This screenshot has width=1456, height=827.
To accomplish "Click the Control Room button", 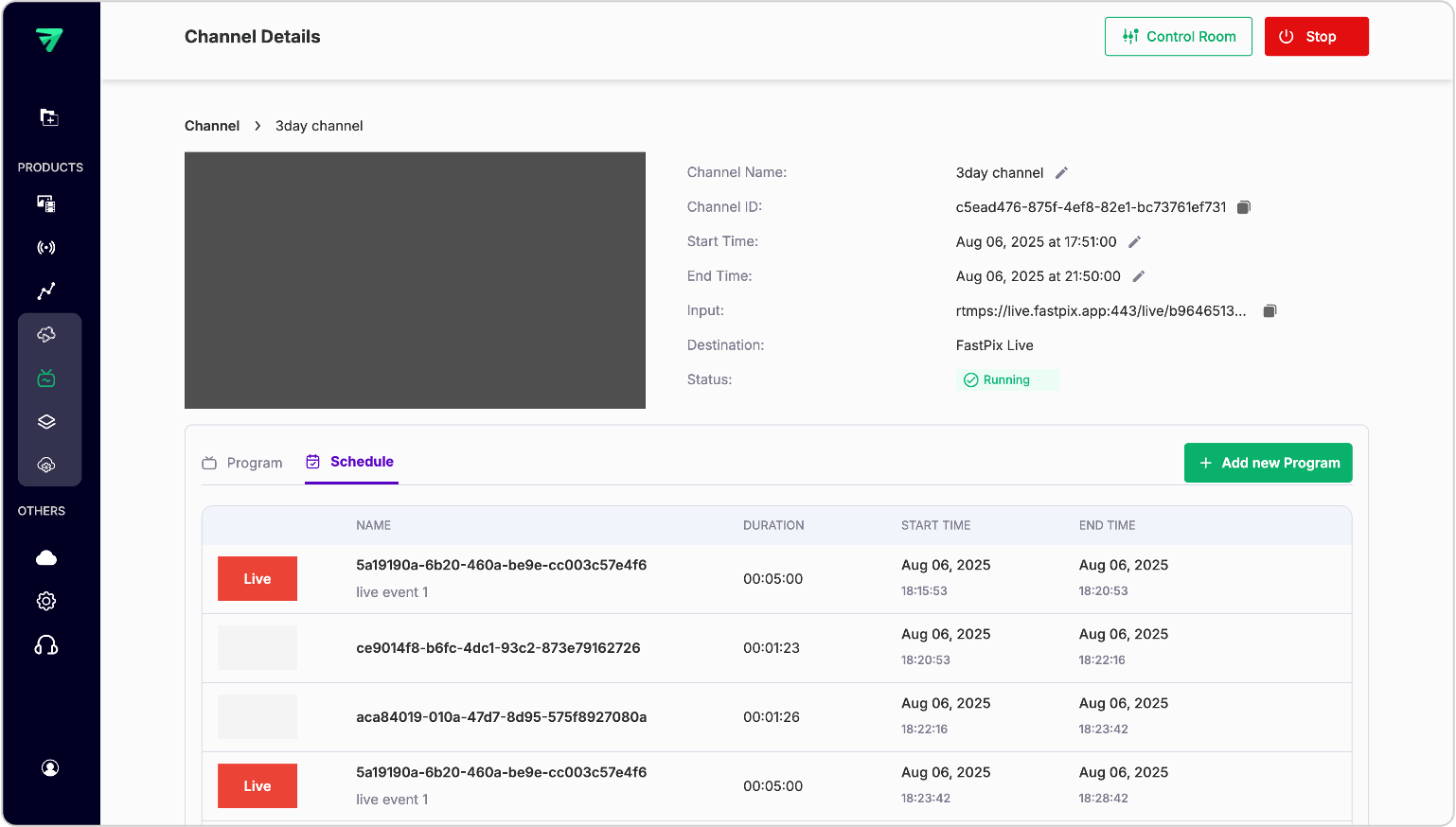I will pos(1179,37).
